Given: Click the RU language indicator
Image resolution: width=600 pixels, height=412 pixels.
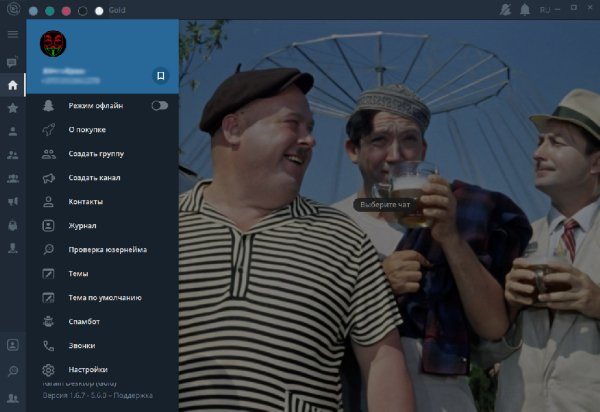Looking at the screenshot, I should coord(545,10).
